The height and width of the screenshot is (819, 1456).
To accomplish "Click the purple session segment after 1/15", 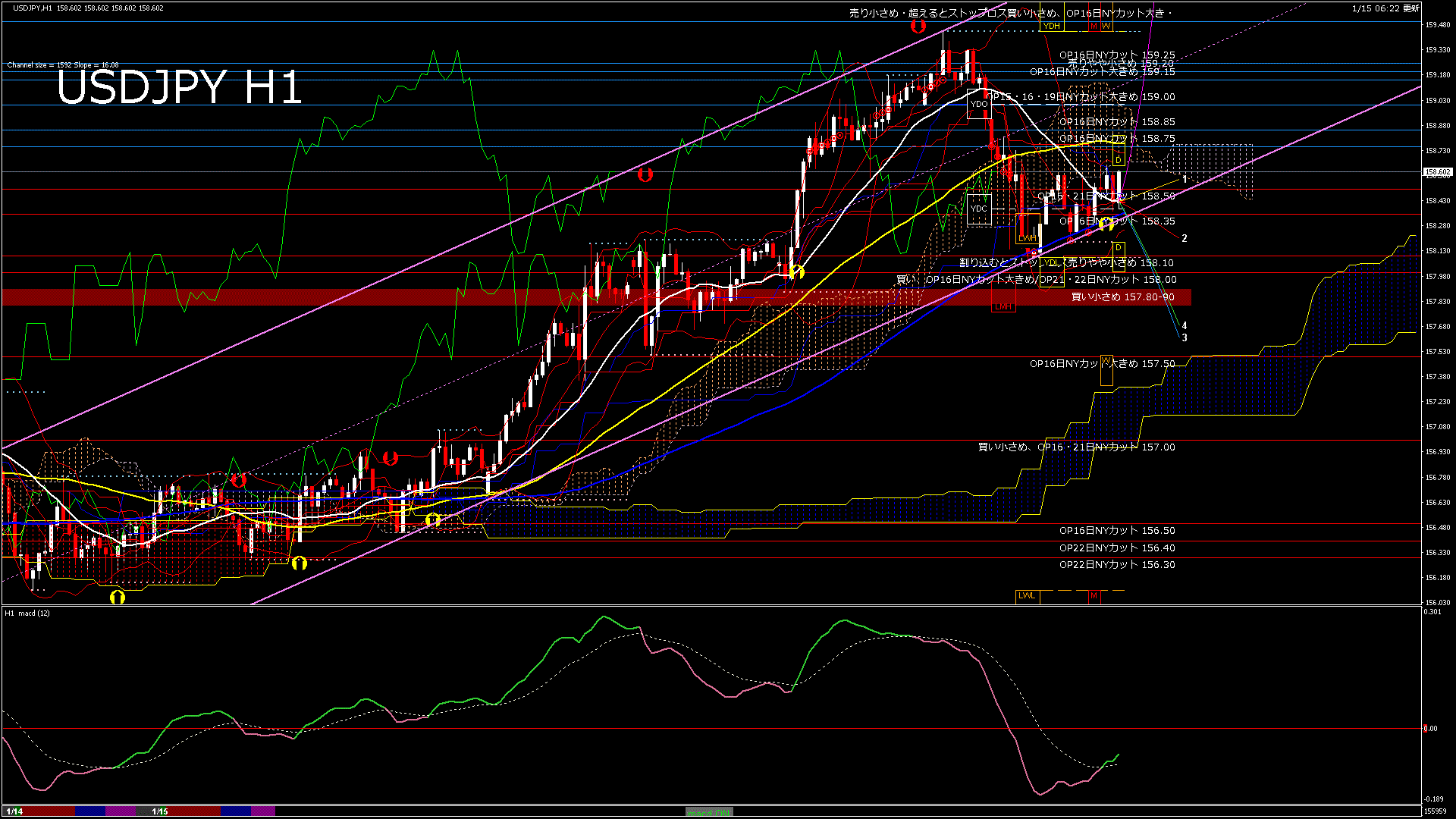I will pos(263,811).
